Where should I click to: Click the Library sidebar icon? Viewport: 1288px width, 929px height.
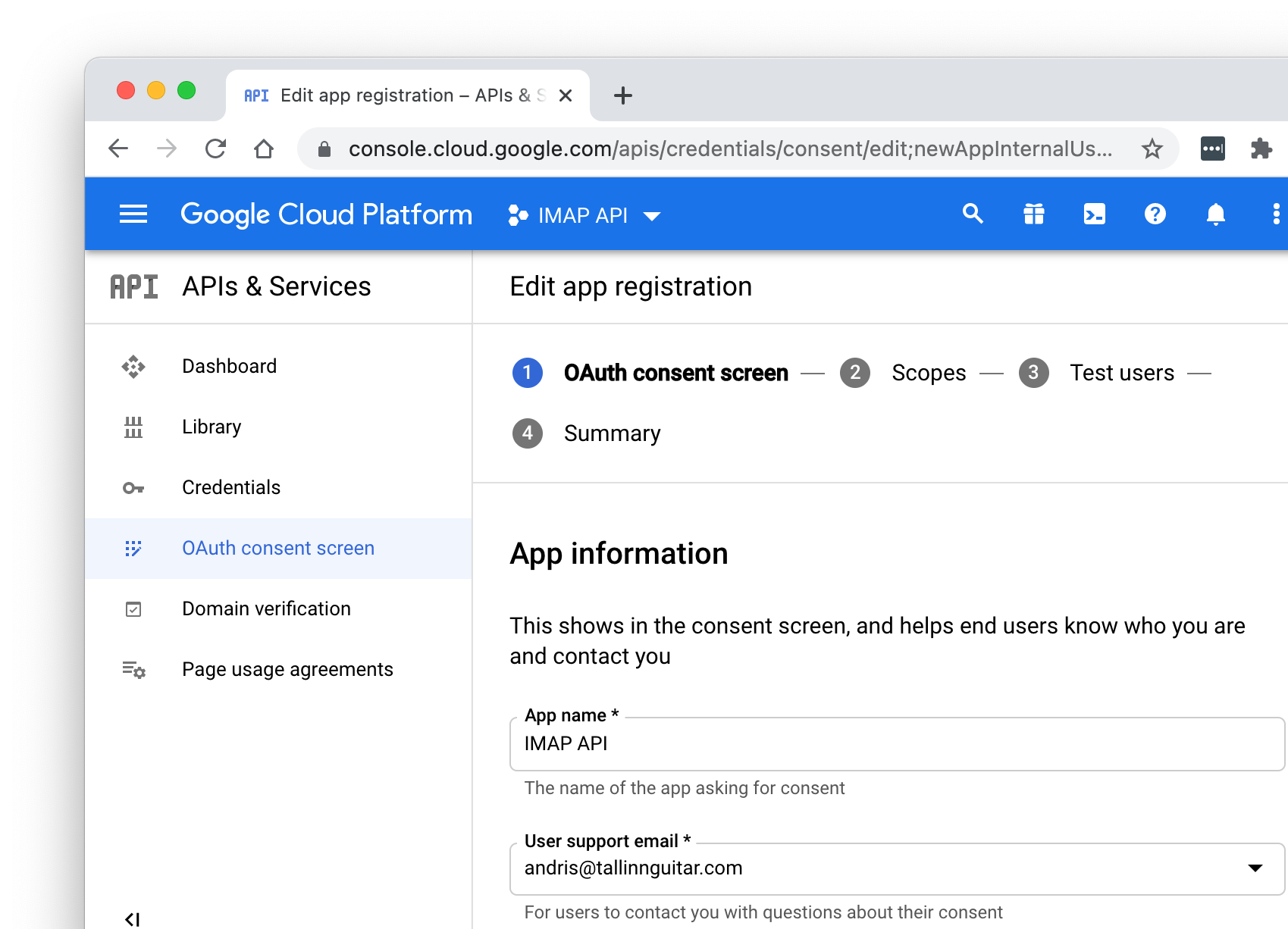133,427
